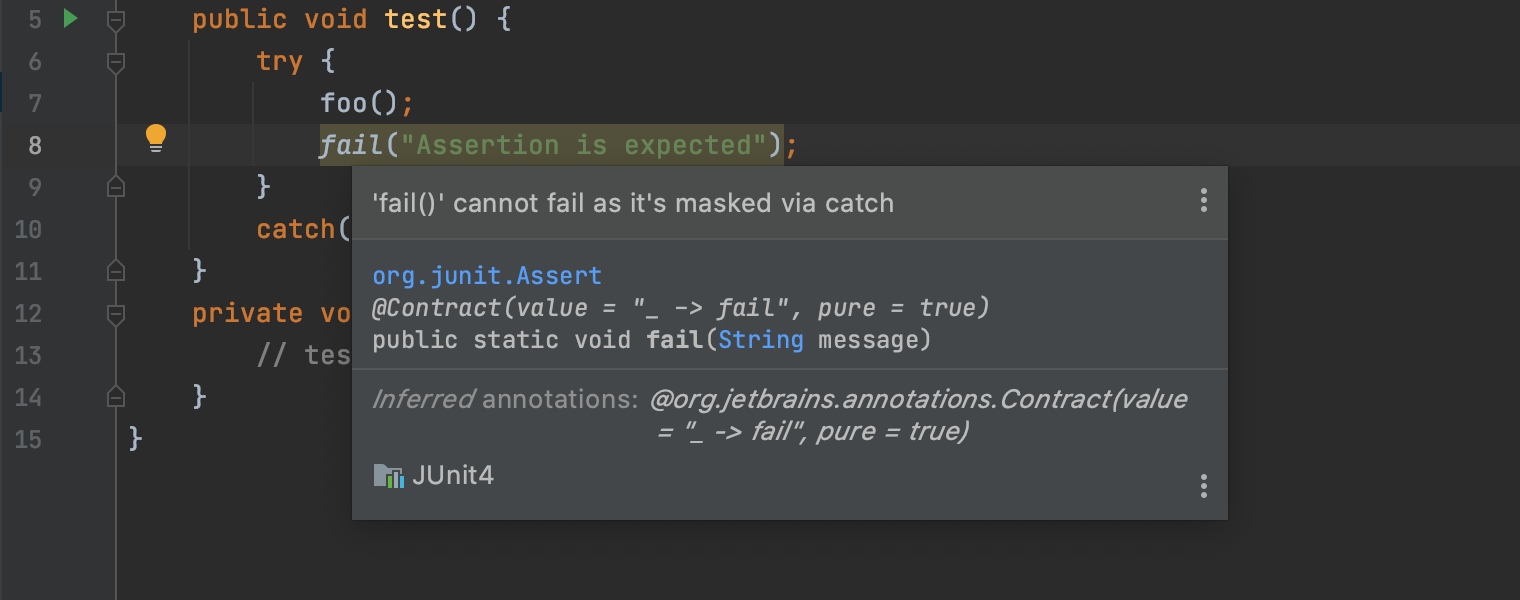This screenshot has width=1520, height=600.
Task: Click the JUnit4 library icon
Action: point(387,475)
